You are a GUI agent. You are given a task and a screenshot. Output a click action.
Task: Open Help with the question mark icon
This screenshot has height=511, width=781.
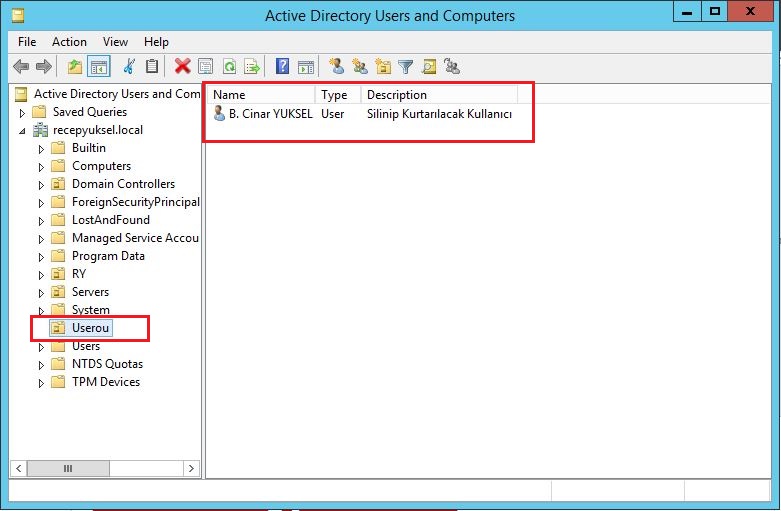[x=282, y=66]
